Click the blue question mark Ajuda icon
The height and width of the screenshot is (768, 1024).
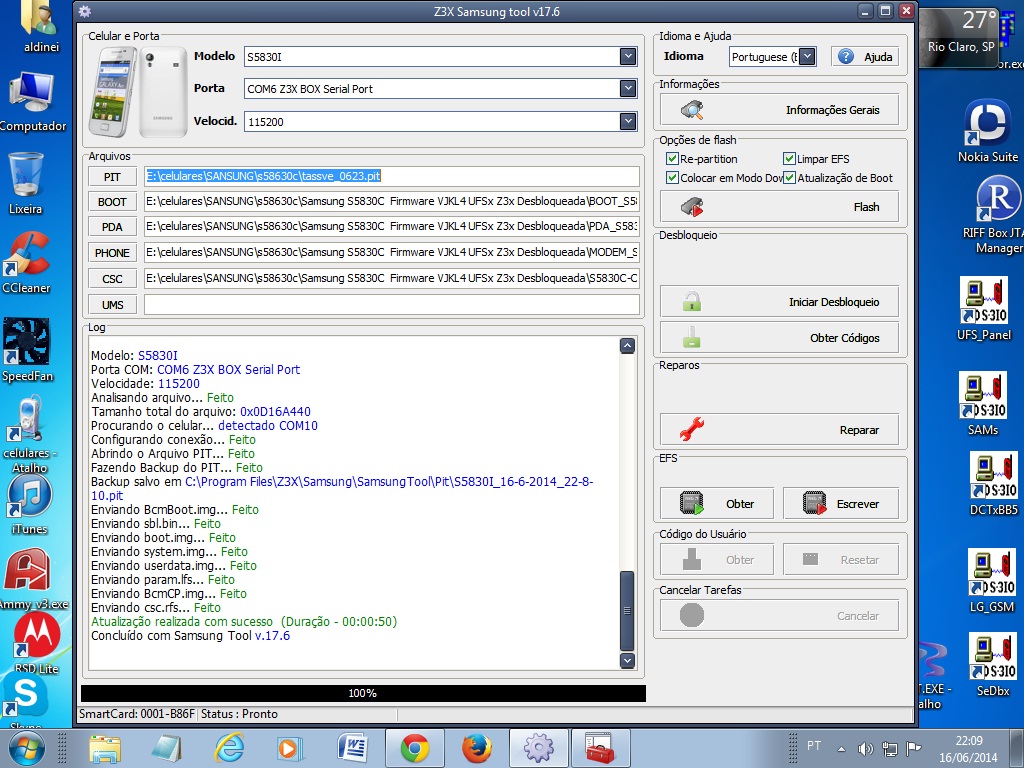pos(846,57)
